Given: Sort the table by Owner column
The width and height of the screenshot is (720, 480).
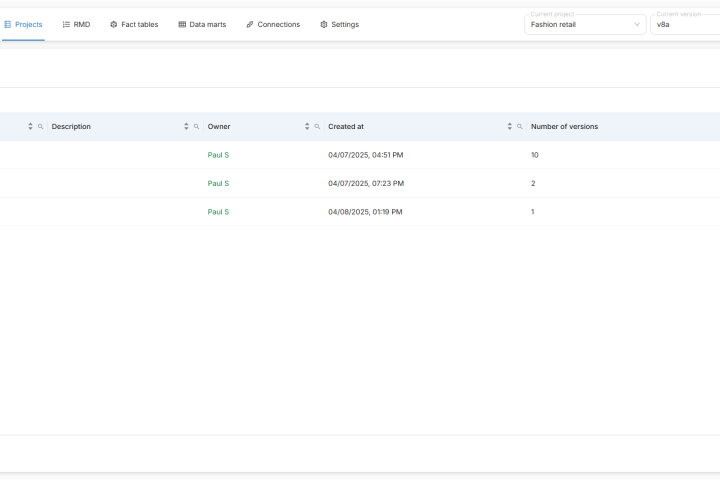Looking at the screenshot, I should pyautogui.click(x=307, y=127).
